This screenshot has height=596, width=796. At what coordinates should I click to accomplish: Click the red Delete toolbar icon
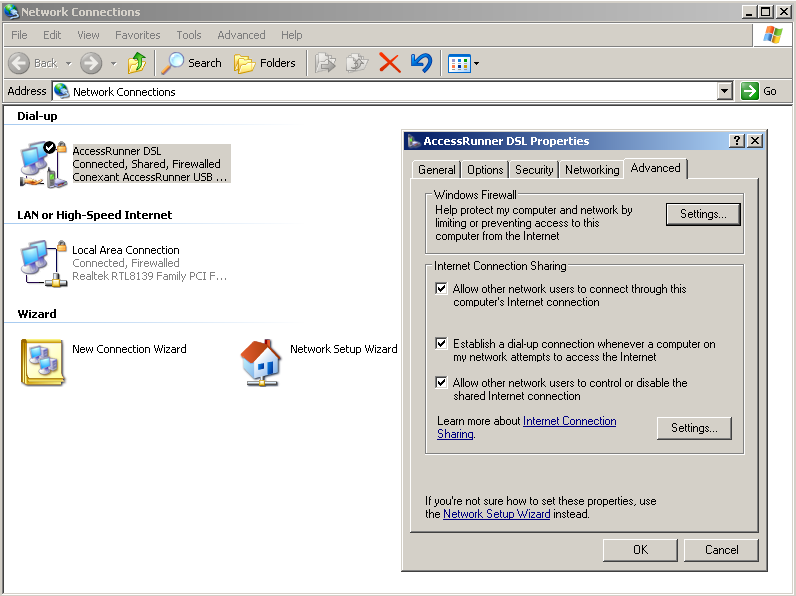(389, 63)
